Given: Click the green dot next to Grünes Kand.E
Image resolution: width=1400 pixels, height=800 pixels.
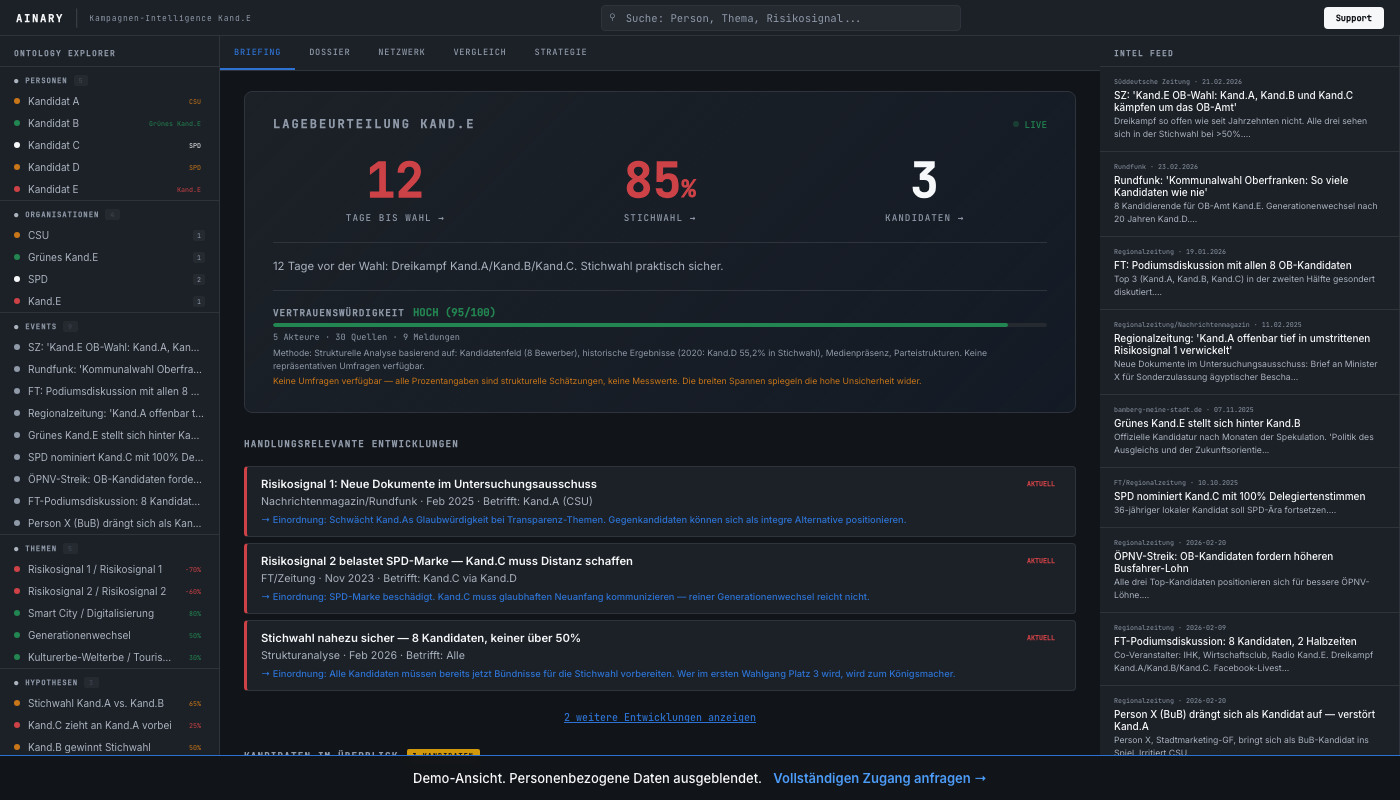Looking at the screenshot, I should [16, 257].
